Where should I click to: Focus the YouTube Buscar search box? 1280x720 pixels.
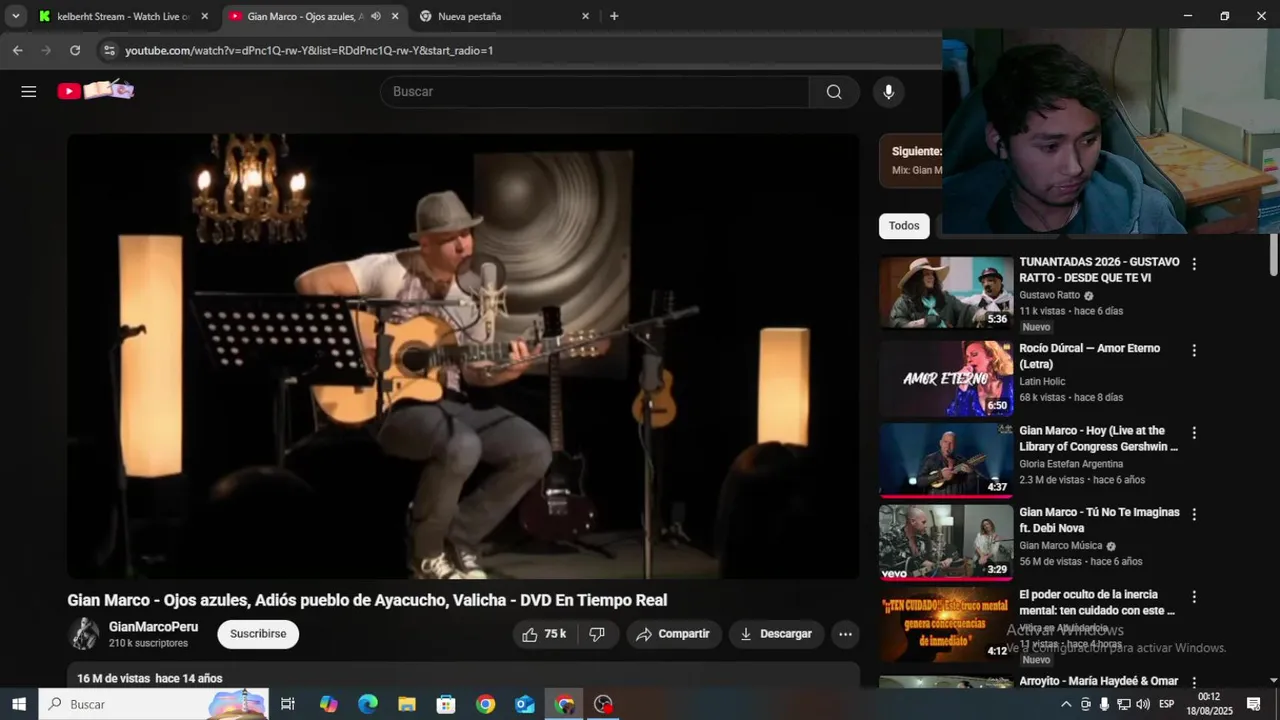[x=594, y=91]
